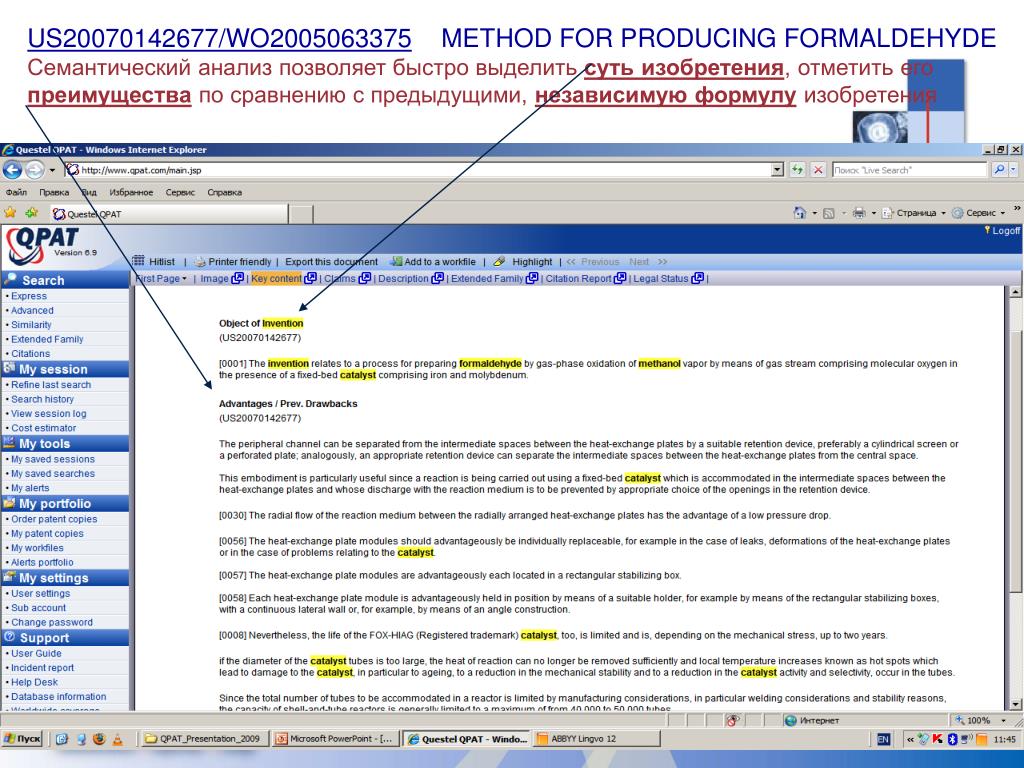This screenshot has width=1024, height=768.
Task: Open Extended Family in new window icon
Action: point(532,278)
